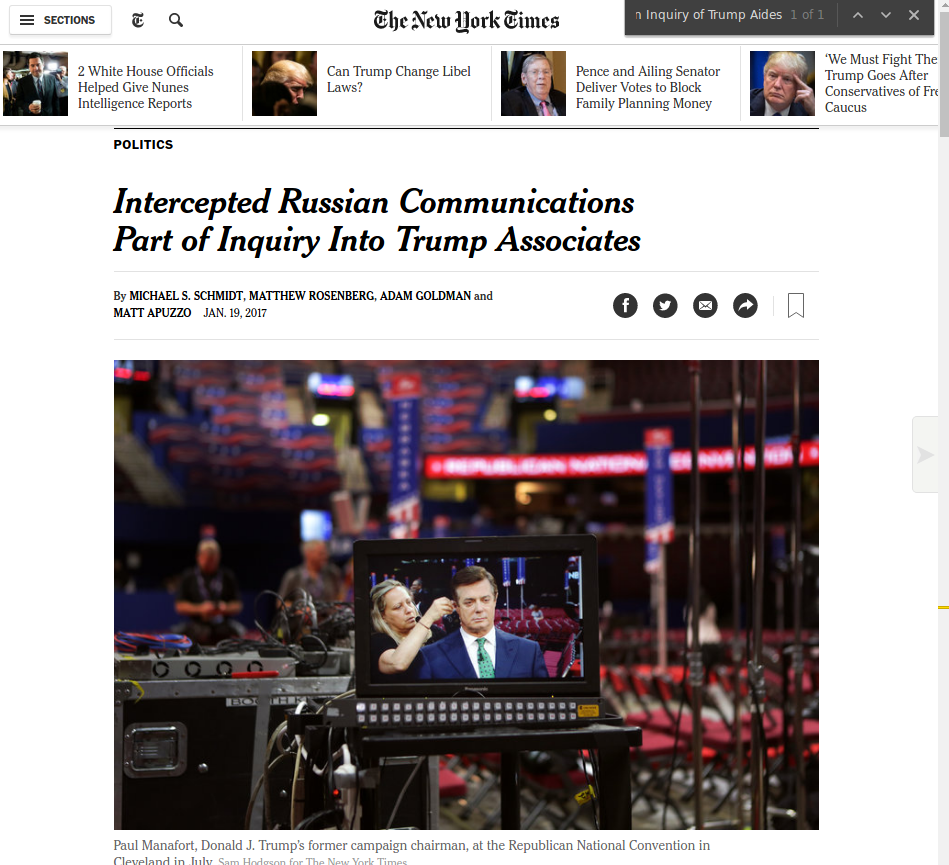The width and height of the screenshot is (949, 865).
Task: Share article on Facebook
Action: [625, 306]
